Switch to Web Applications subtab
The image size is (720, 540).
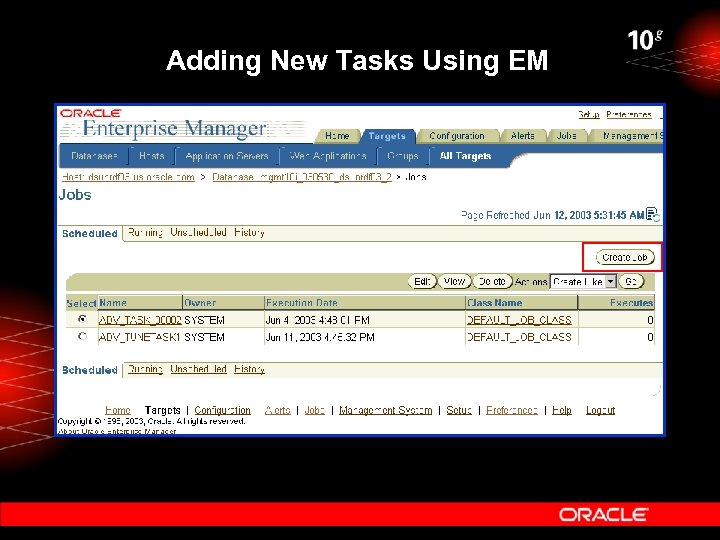click(328, 156)
